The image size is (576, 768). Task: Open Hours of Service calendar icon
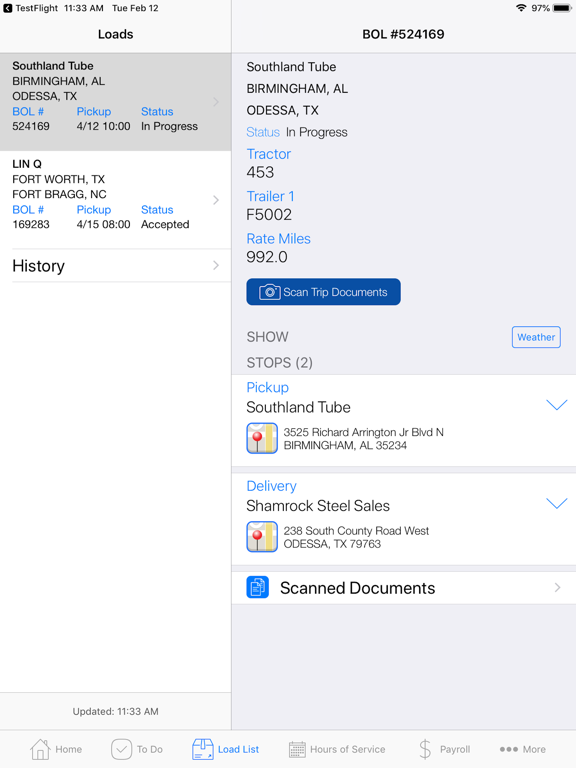coord(297,749)
